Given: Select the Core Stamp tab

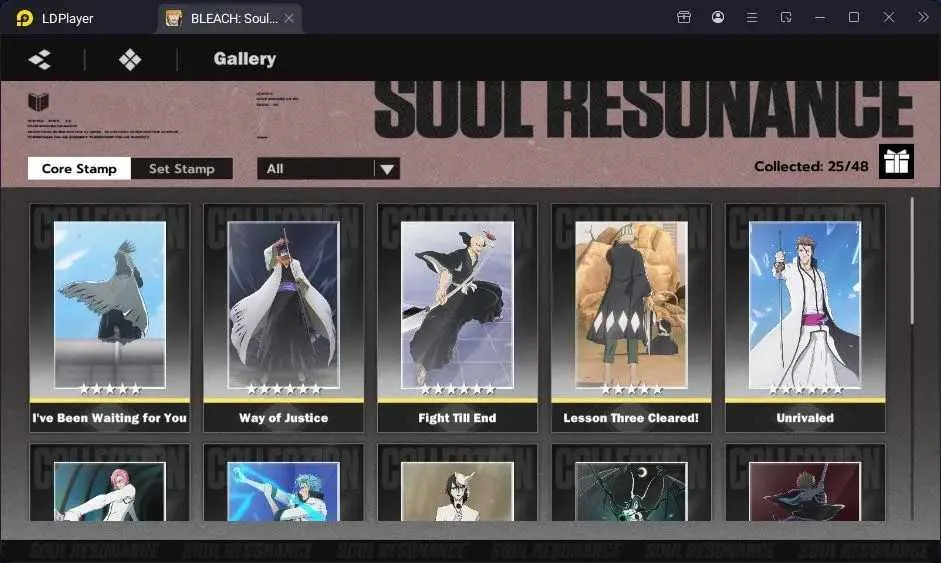Looking at the screenshot, I should (79, 169).
